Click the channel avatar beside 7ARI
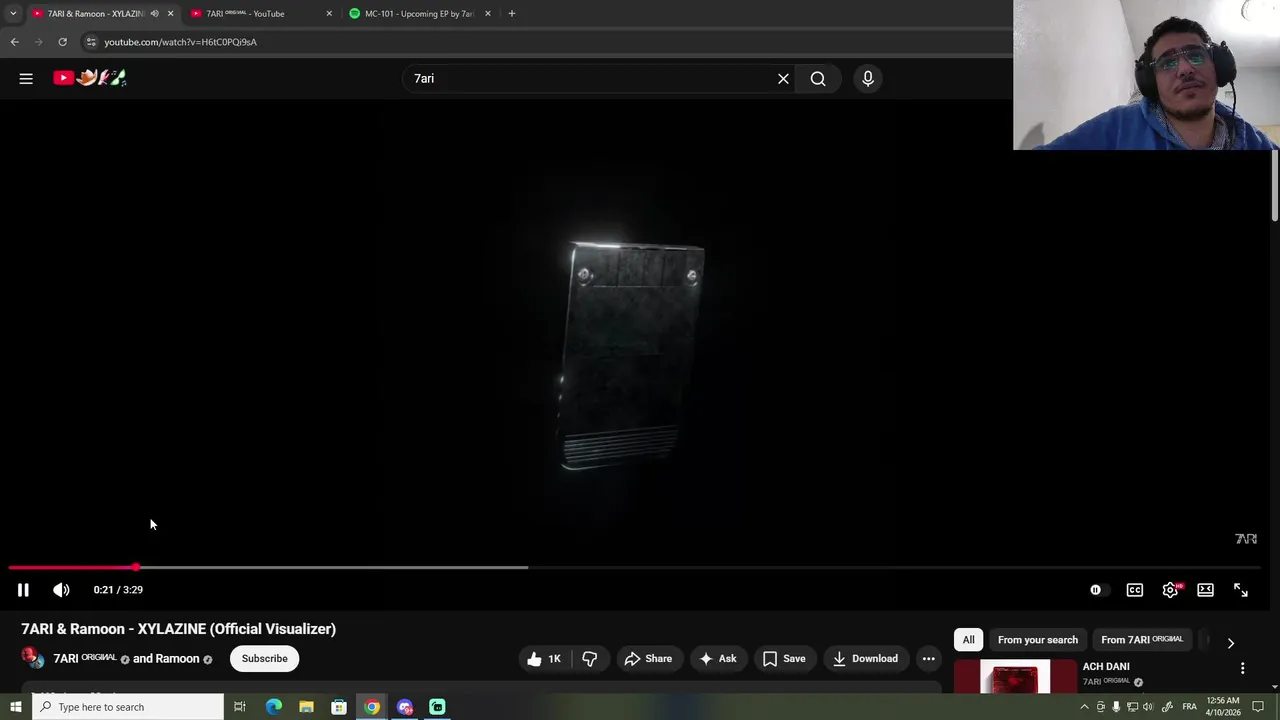This screenshot has height=720, width=1280. [33, 658]
